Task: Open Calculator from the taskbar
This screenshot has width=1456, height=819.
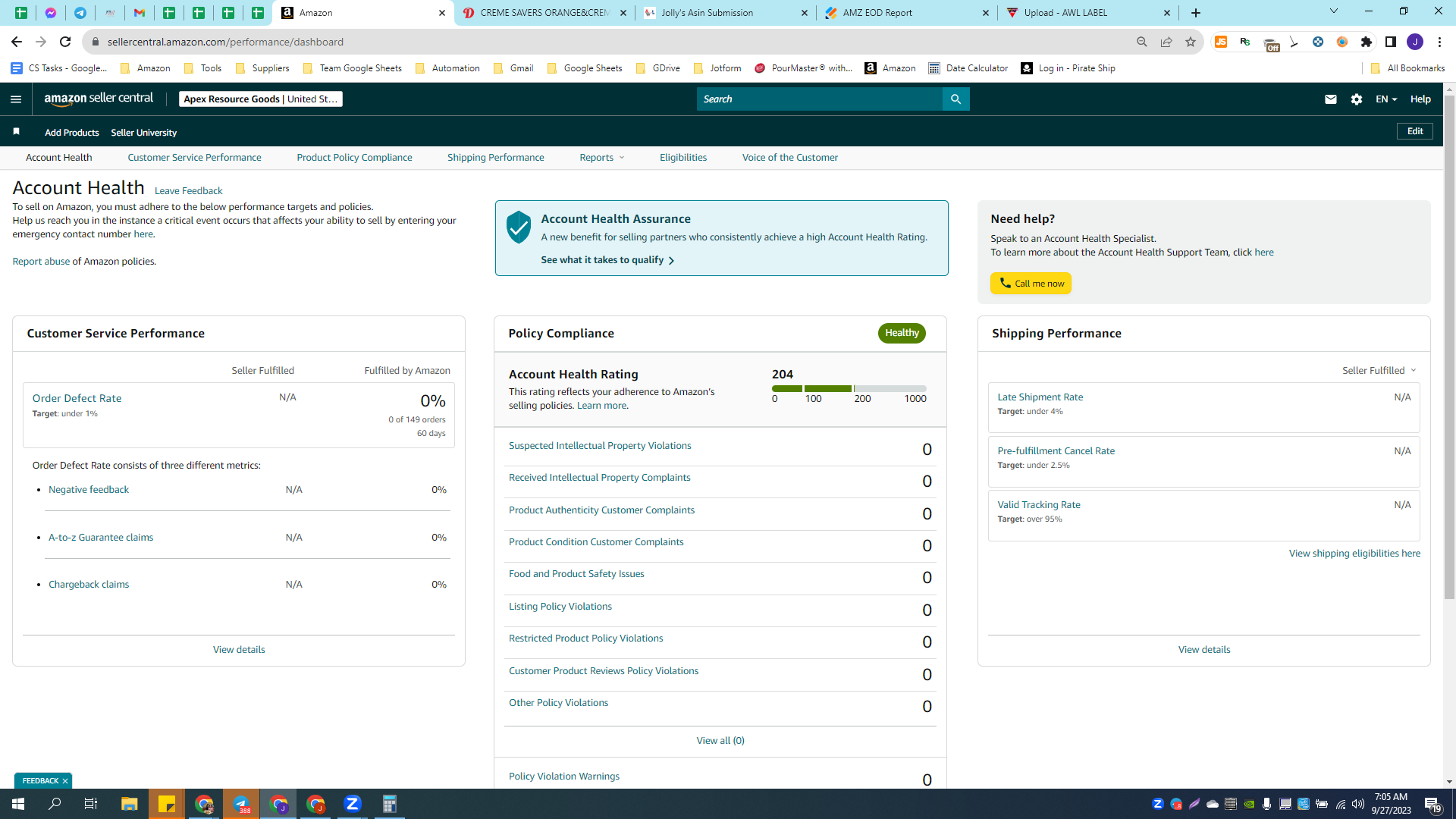Action: pos(390,804)
